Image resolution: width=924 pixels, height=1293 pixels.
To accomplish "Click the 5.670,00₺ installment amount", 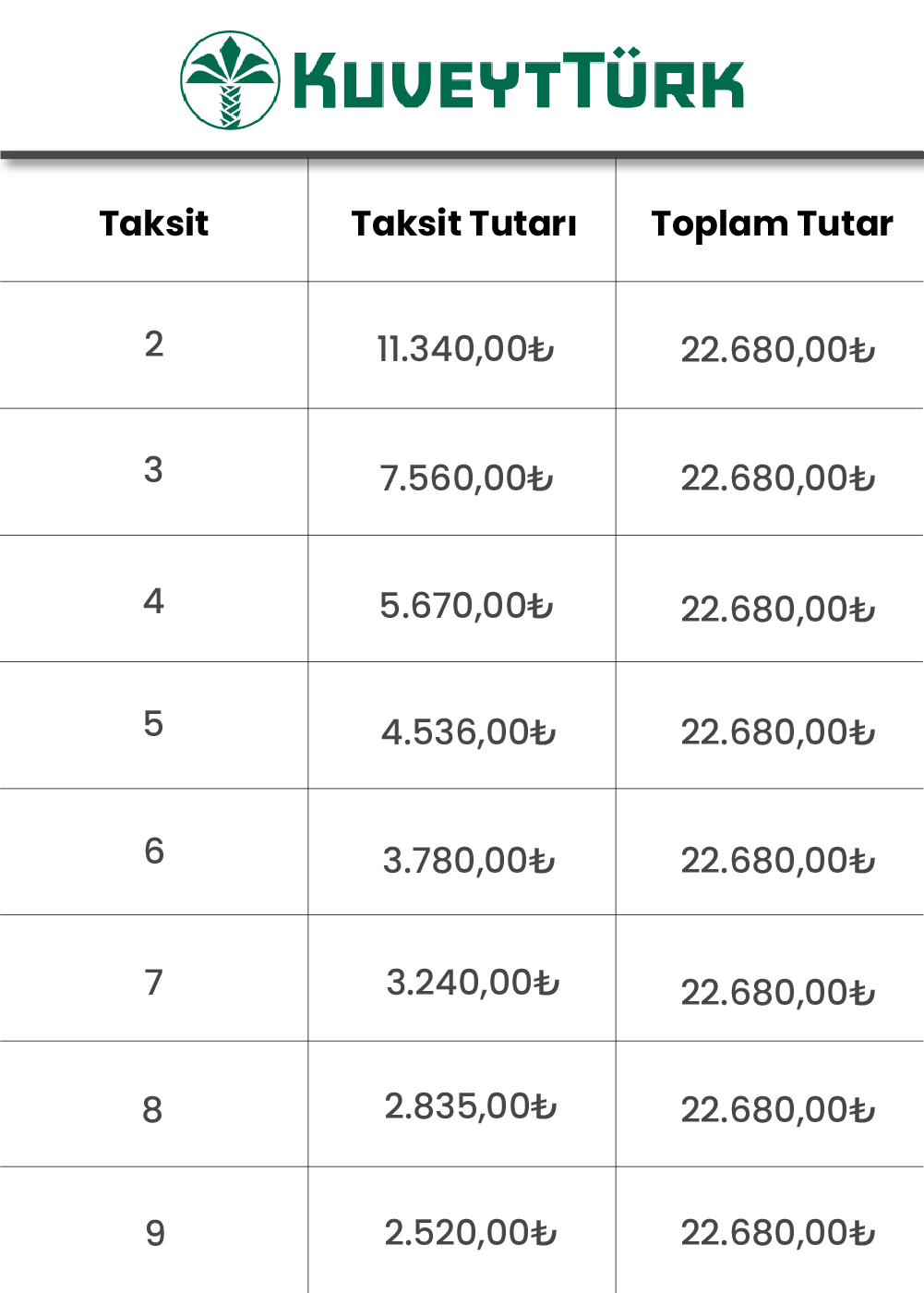I will [466, 606].
